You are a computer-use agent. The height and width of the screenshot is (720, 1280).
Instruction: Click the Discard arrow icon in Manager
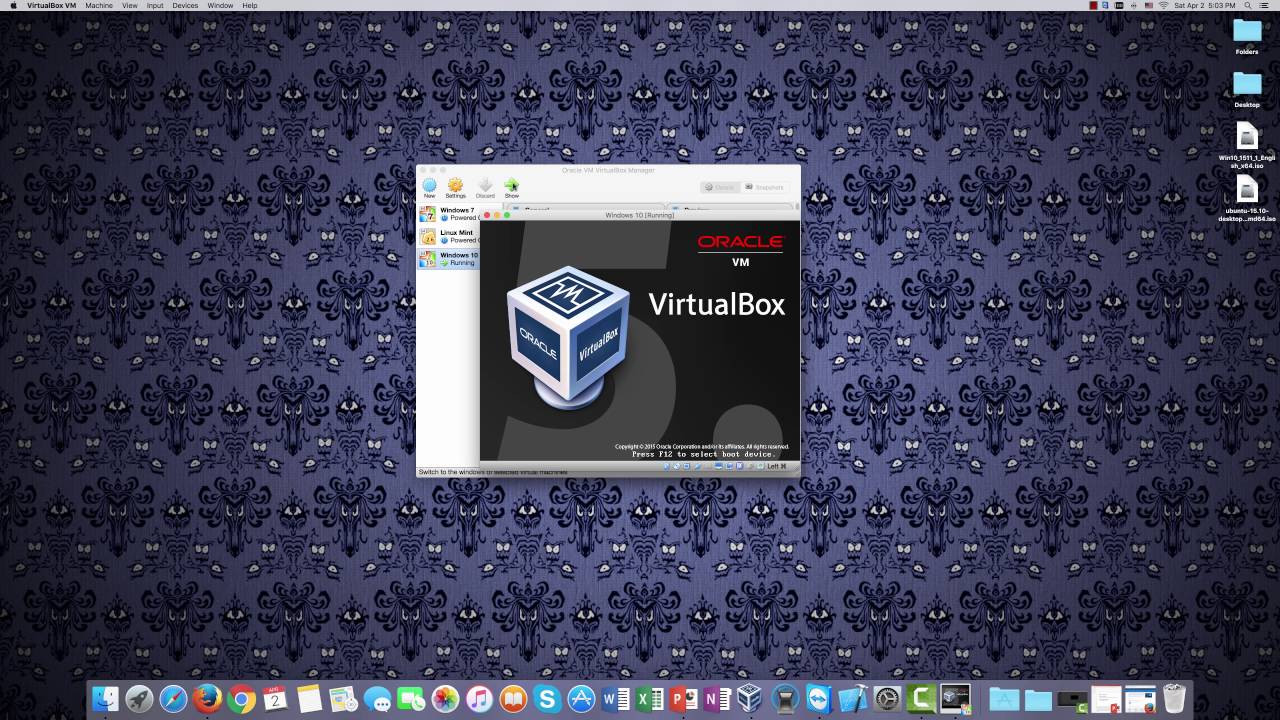coord(485,185)
